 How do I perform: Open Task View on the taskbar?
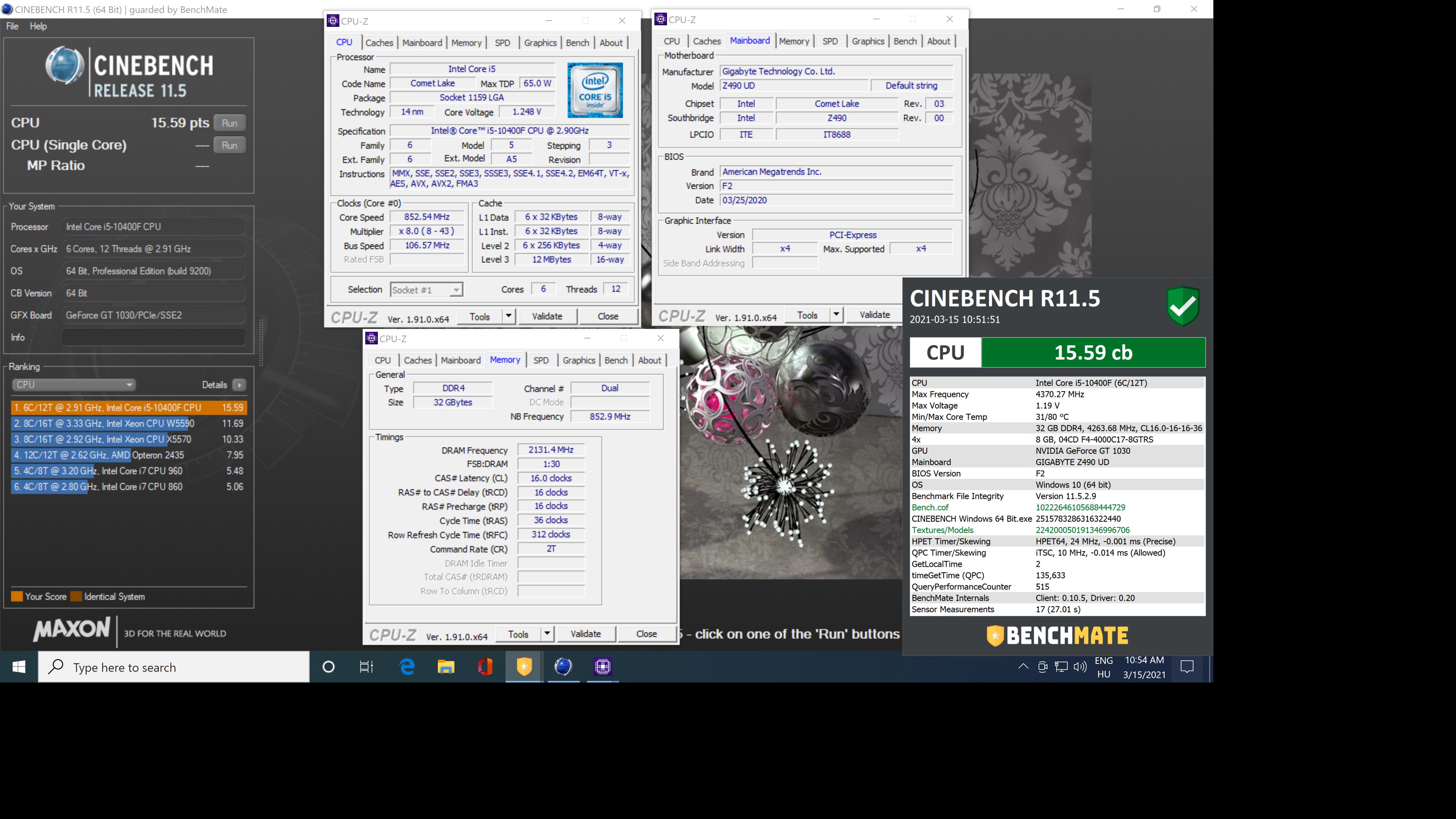[x=366, y=667]
